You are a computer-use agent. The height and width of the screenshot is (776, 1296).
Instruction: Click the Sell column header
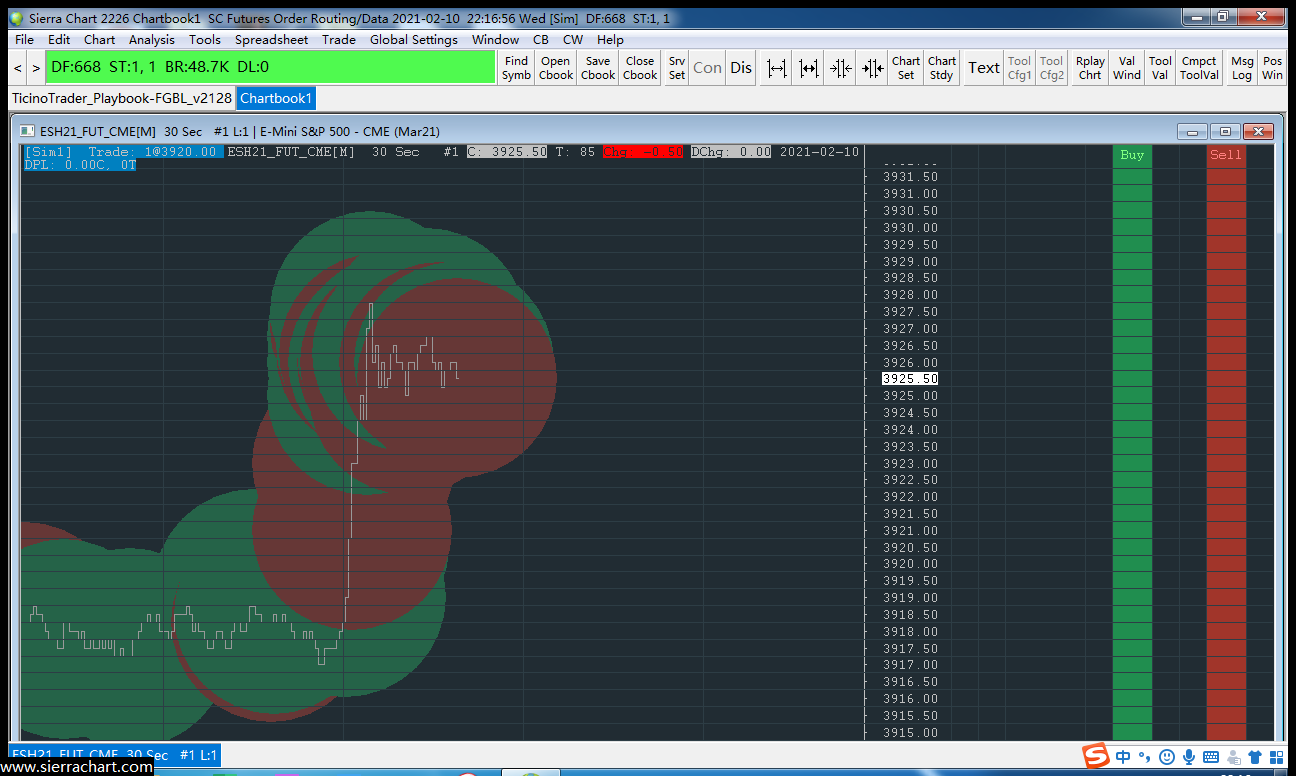tap(1226, 155)
